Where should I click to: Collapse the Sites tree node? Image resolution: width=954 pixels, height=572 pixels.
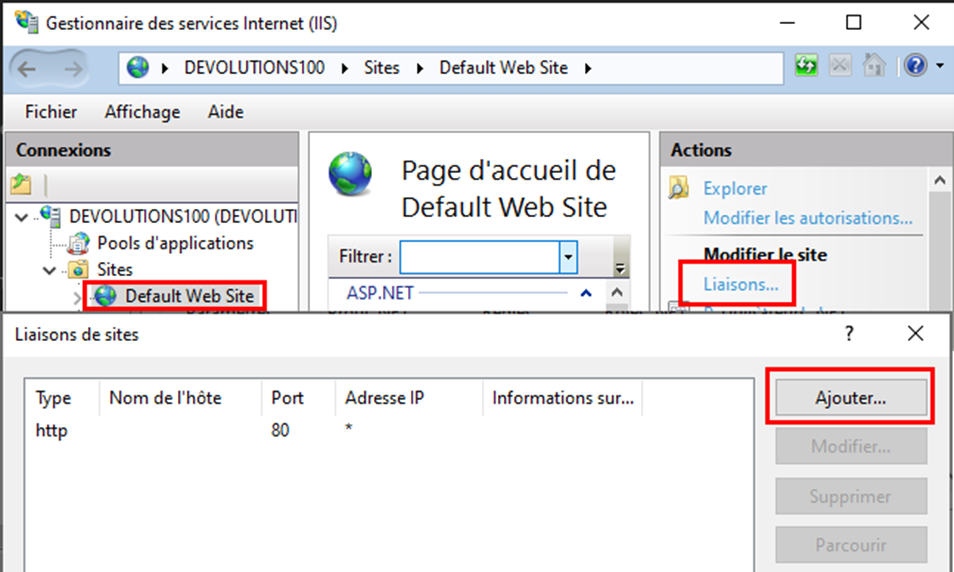coord(50,270)
